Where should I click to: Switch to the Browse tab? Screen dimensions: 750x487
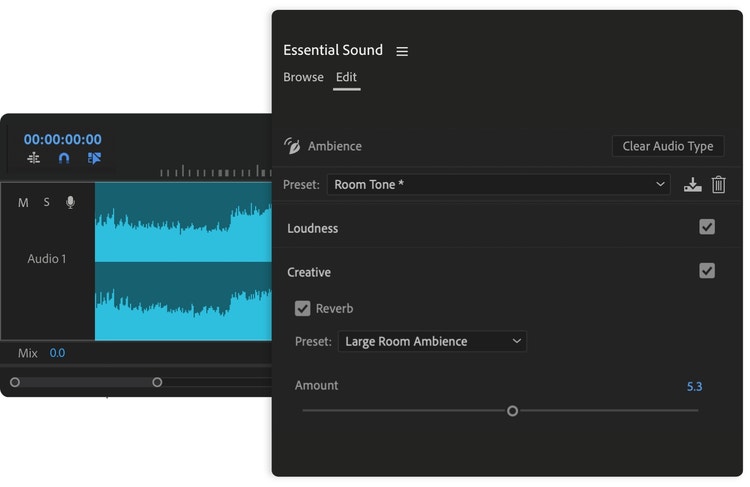click(303, 77)
